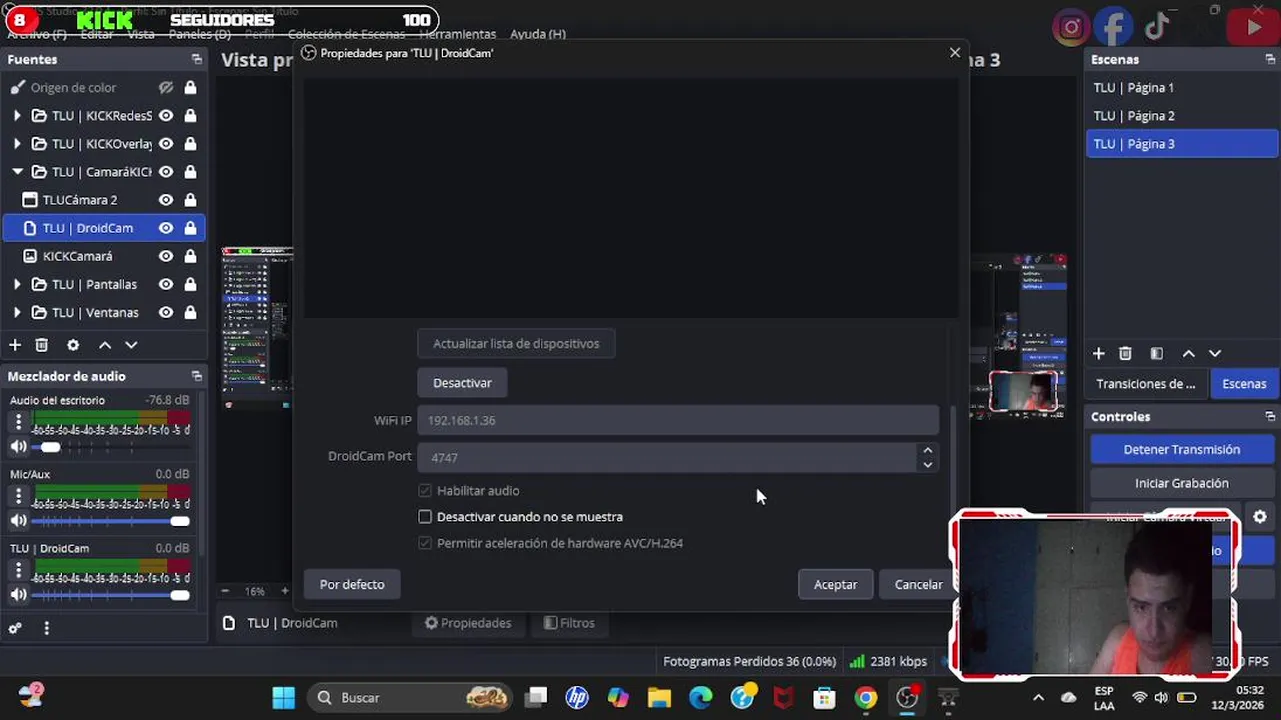Expand the TLU | Ventanas group
This screenshot has height=720, width=1281.
point(17,312)
